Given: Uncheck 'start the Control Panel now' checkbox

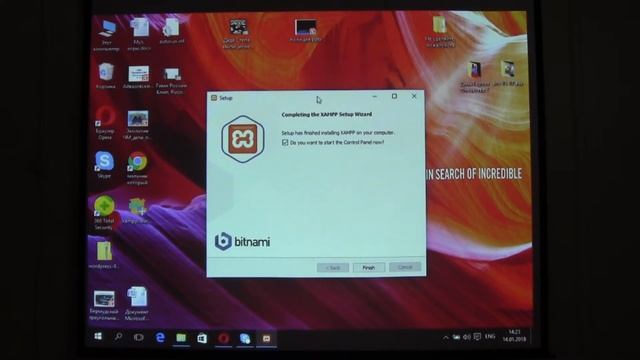Looking at the screenshot, I should pyautogui.click(x=285, y=142).
